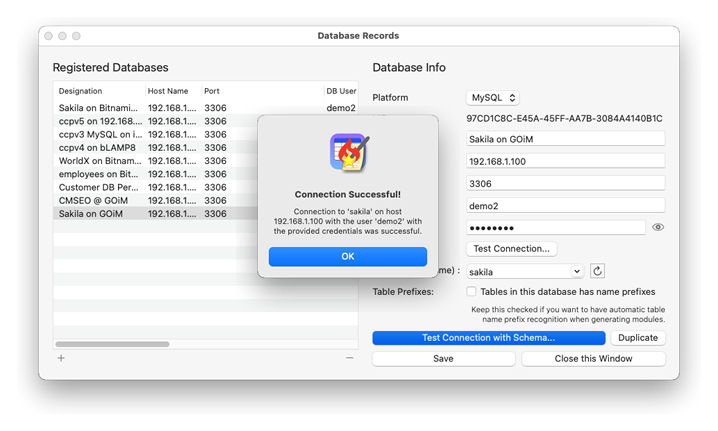The height and width of the screenshot is (431, 718).
Task: Select 'employees on Bit...' row
Action: [x=156, y=175]
